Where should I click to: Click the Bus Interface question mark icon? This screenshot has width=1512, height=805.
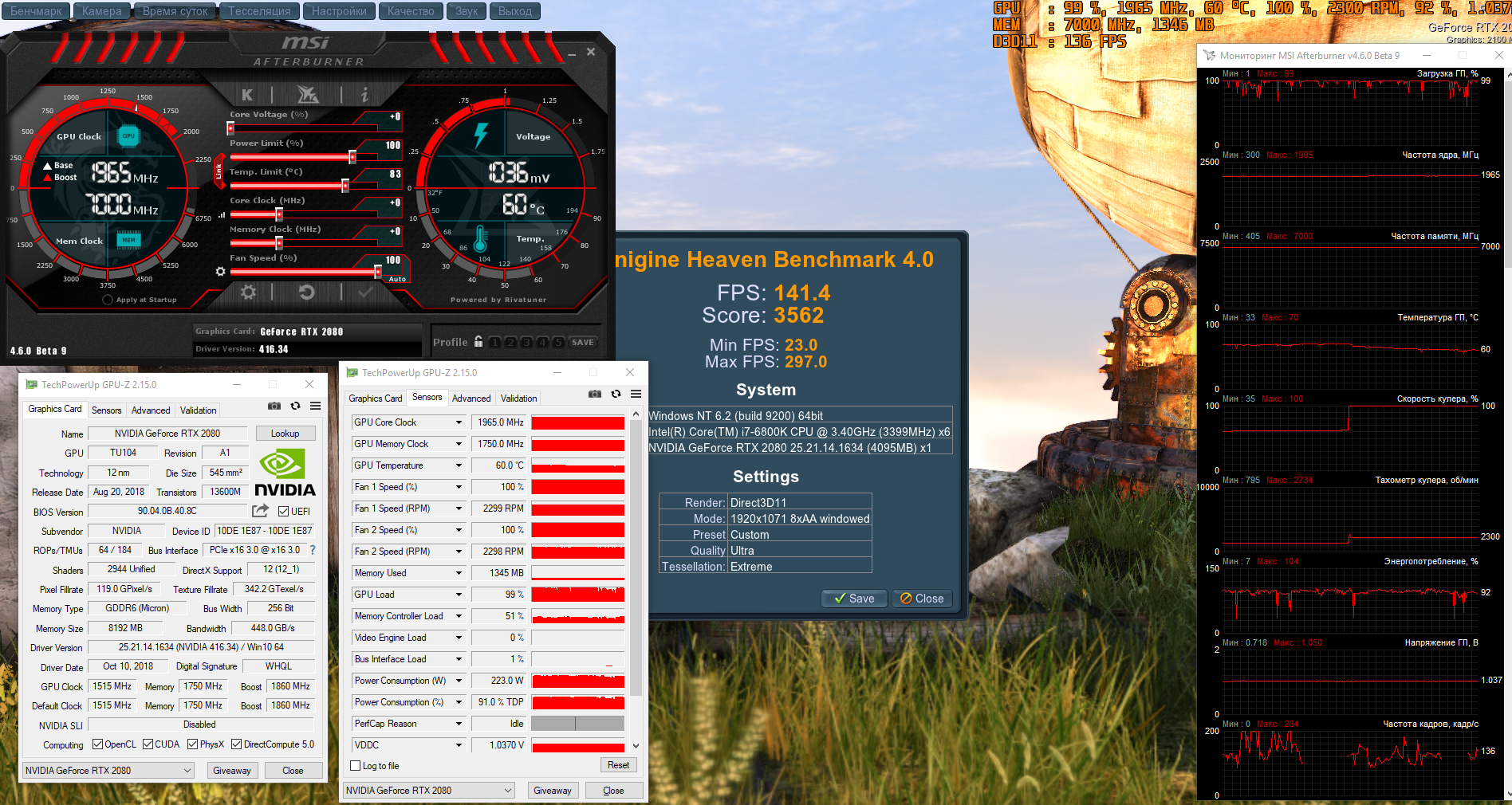click(313, 550)
